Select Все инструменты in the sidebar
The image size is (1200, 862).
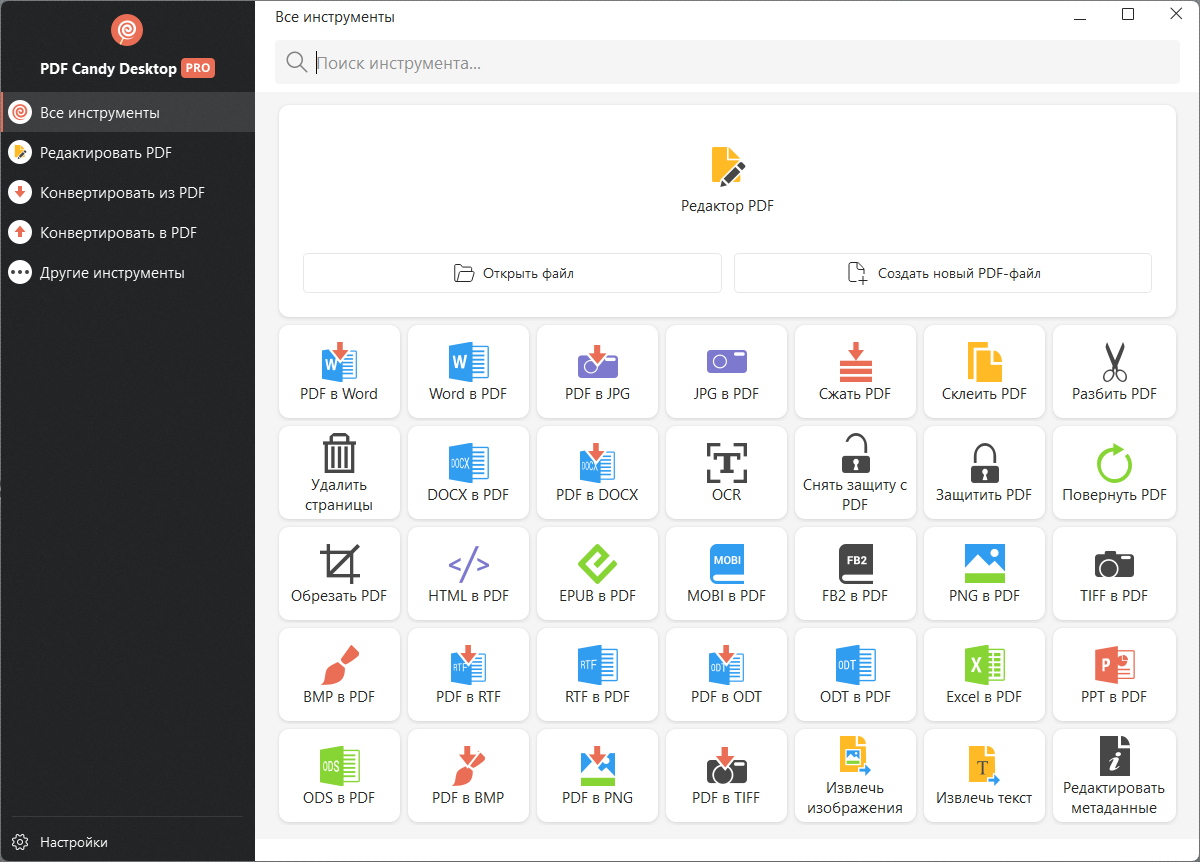click(x=128, y=112)
